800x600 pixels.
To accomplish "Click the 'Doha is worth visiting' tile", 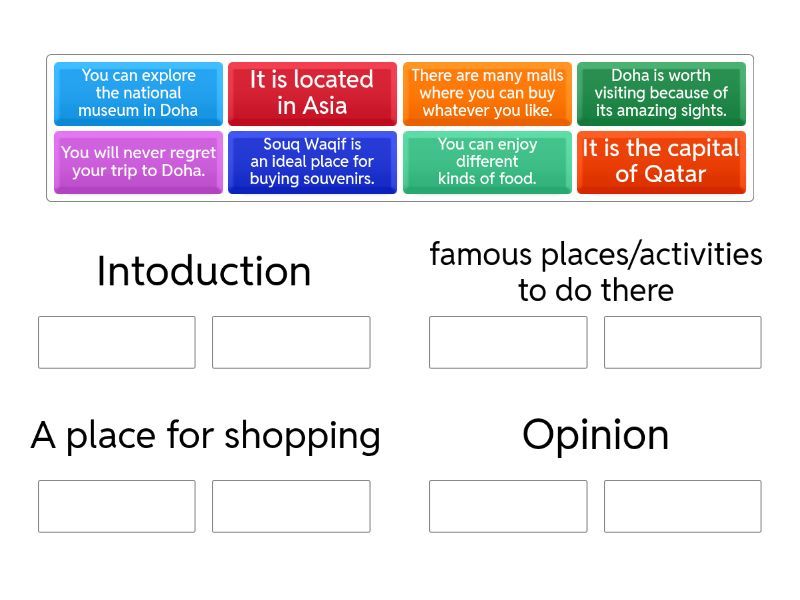I will (661, 93).
